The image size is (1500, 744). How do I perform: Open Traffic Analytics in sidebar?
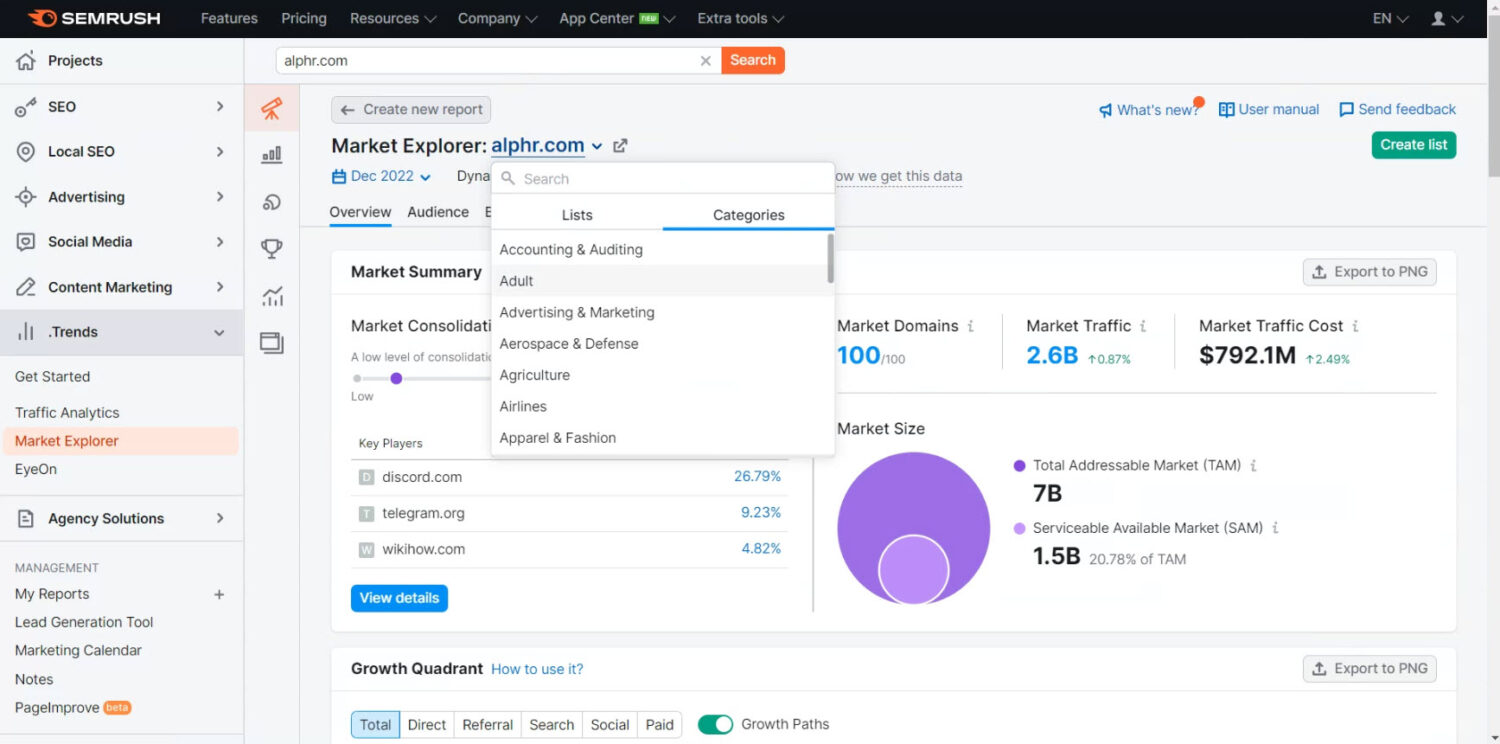67,412
